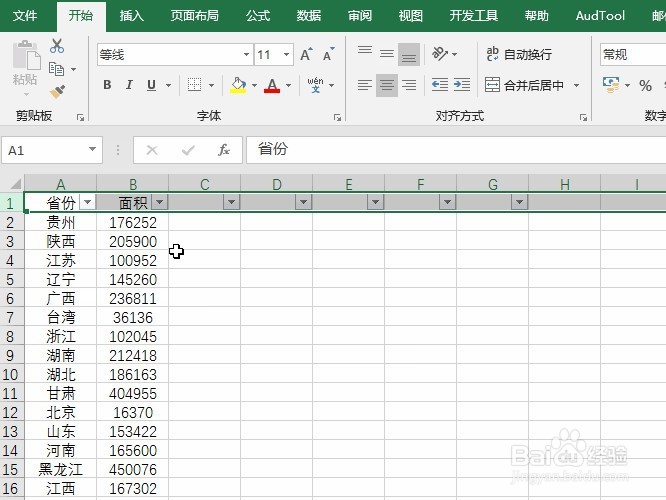Open font color dropdown arrow

(x=289, y=85)
